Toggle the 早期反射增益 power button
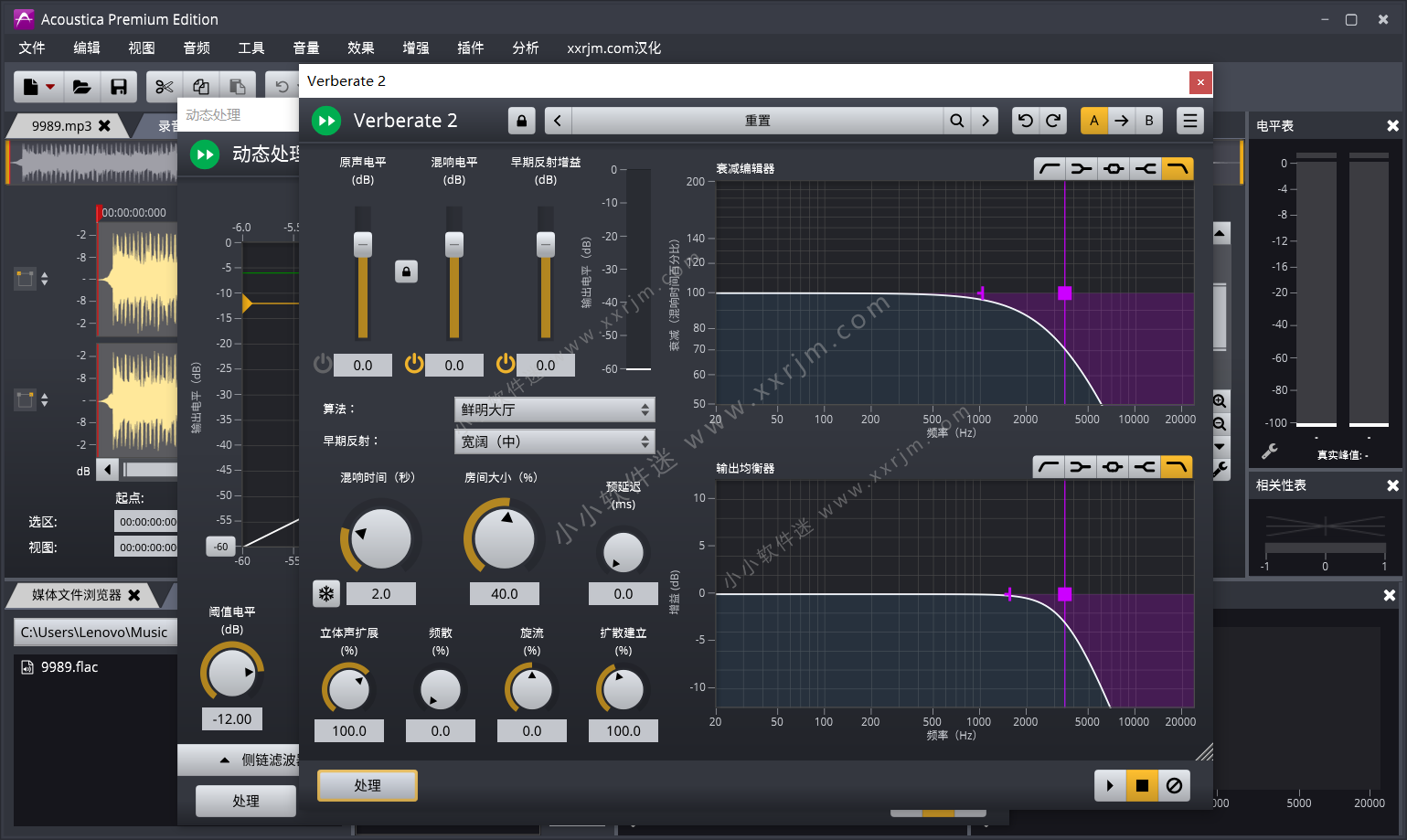1407x840 pixels. coord(506,364)
